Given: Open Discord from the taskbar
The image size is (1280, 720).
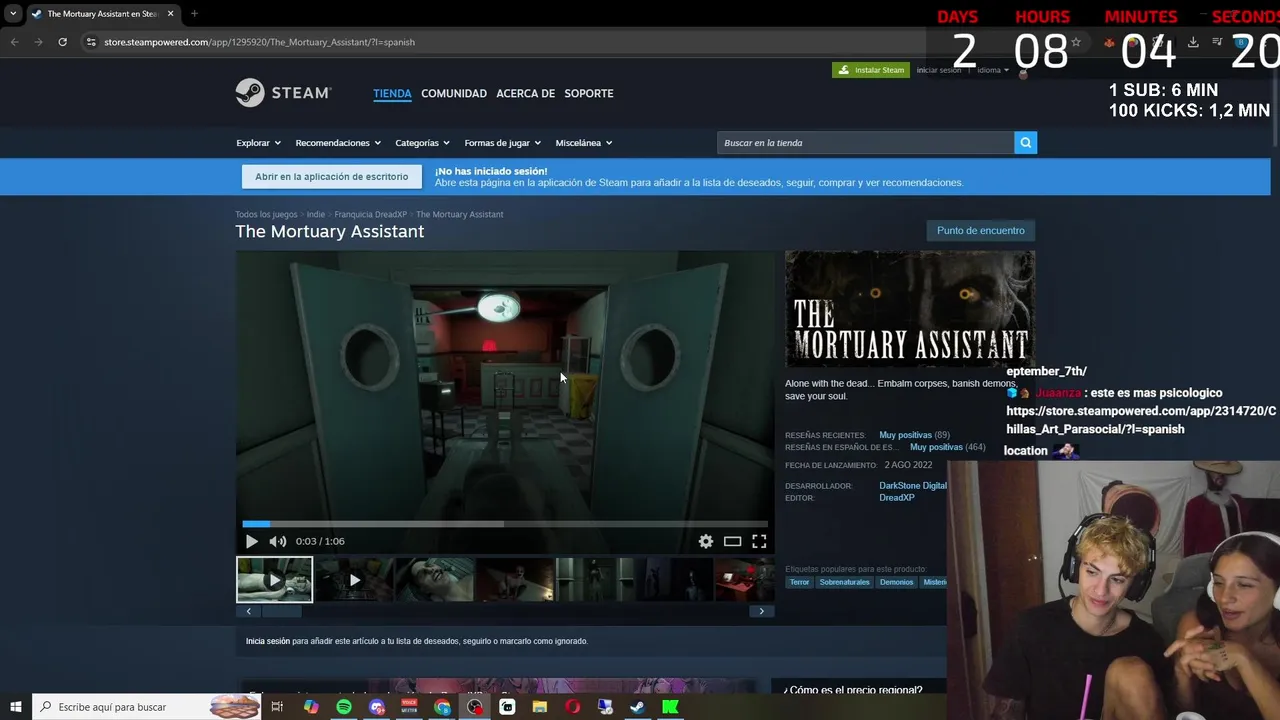Looking at the screenshot, I should [x=377, y=707].
